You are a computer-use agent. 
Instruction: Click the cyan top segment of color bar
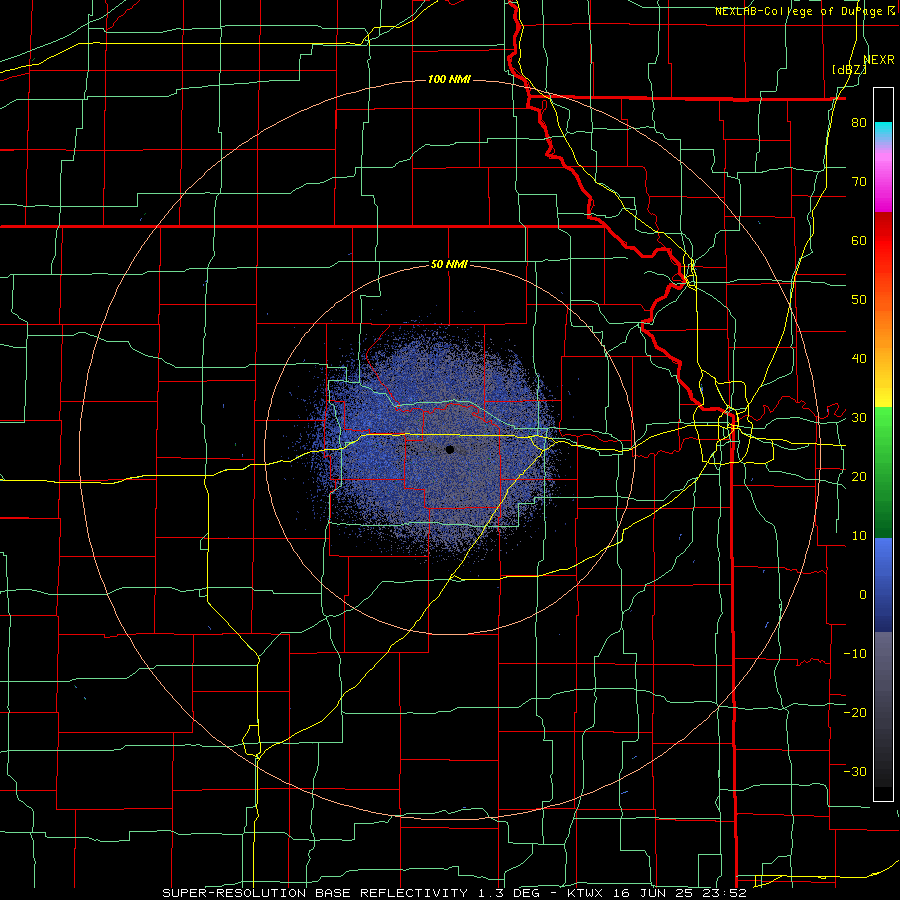point(883,129)
